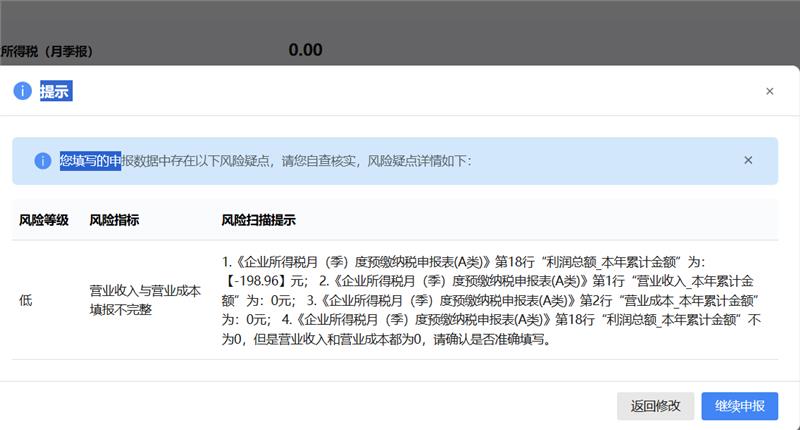
Task: Click the highlighted 您填写的申 text in the alert
Action: (x=90, y=160)
